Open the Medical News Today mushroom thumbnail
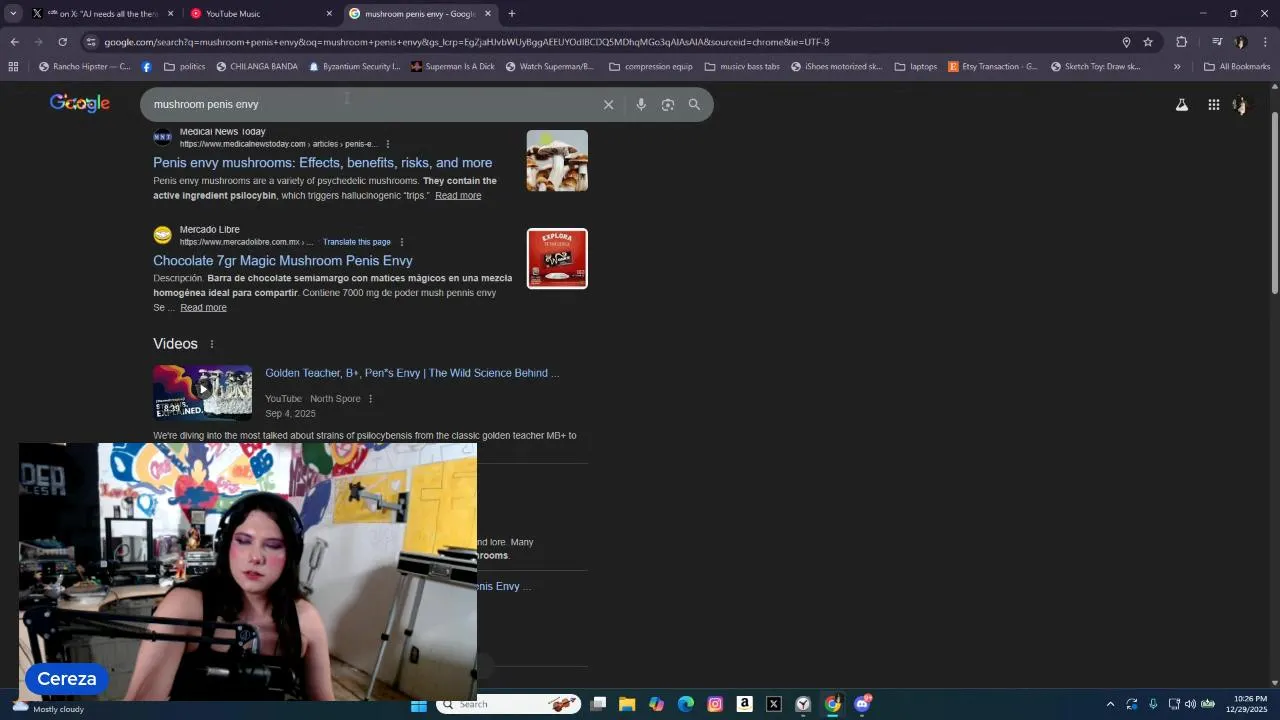The width and height of the screenshot is (1280, 720). click(x=557, y=161)
